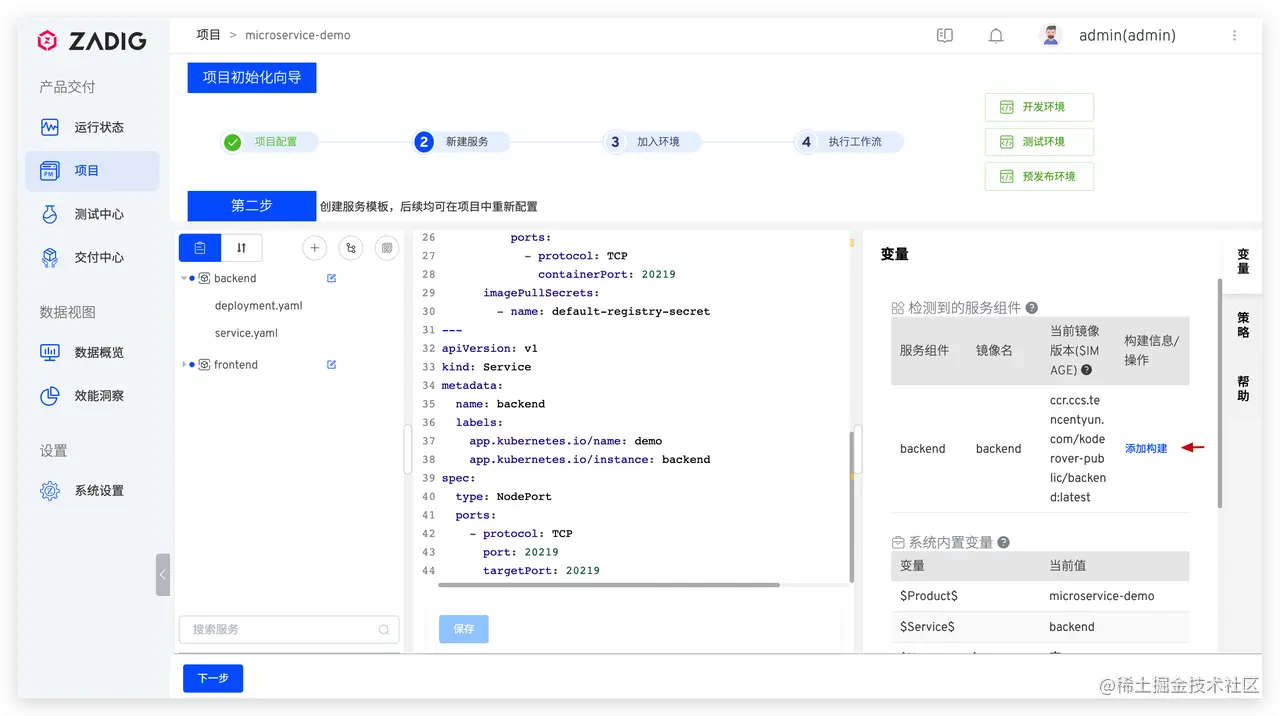
Task: Click the 保存 button
Action: (464, 629)
